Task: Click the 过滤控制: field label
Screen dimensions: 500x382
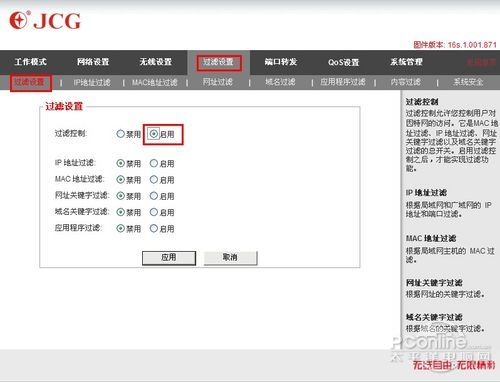Action: 71,134
